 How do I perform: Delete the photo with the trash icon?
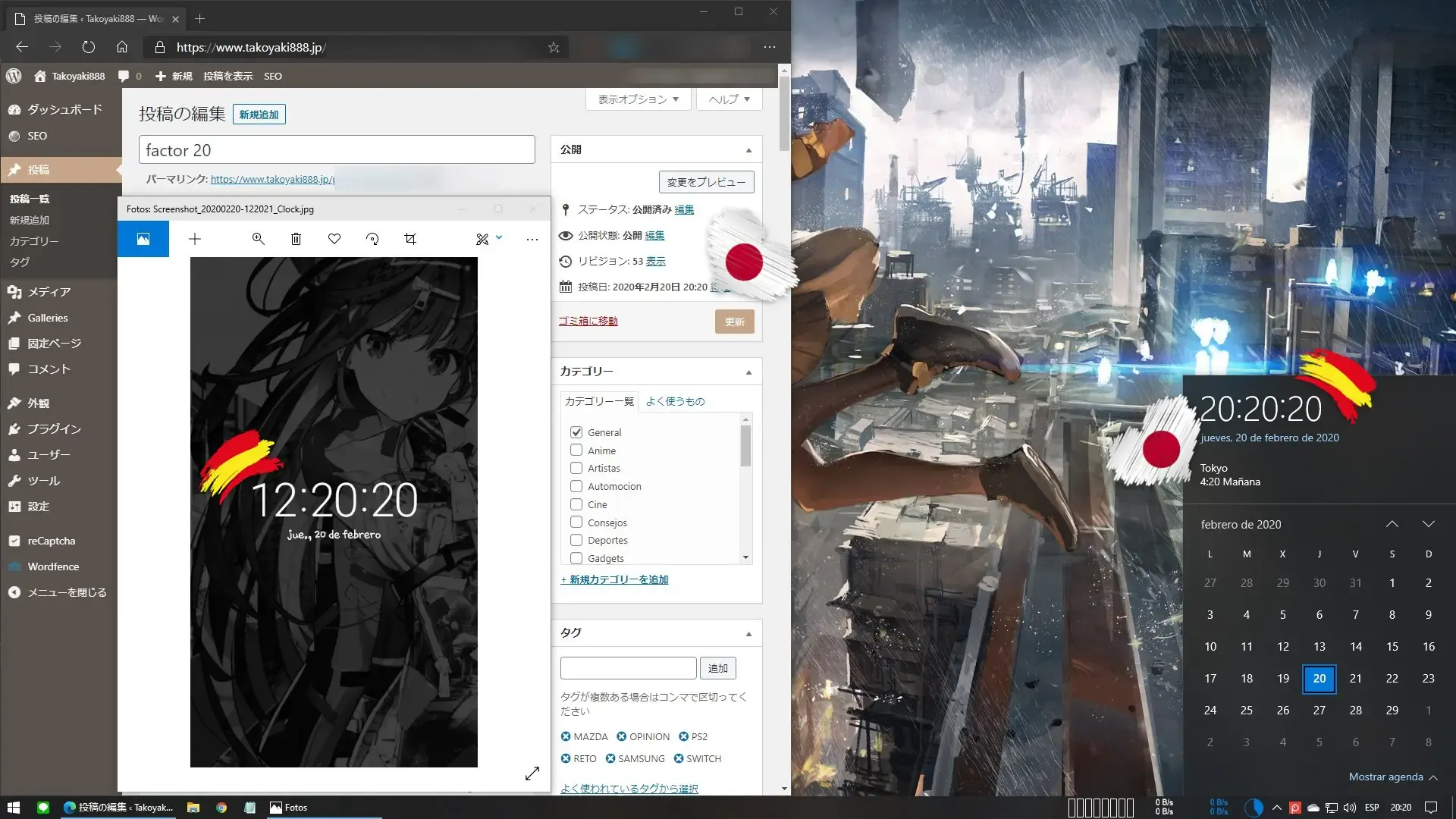click(297, 239)
